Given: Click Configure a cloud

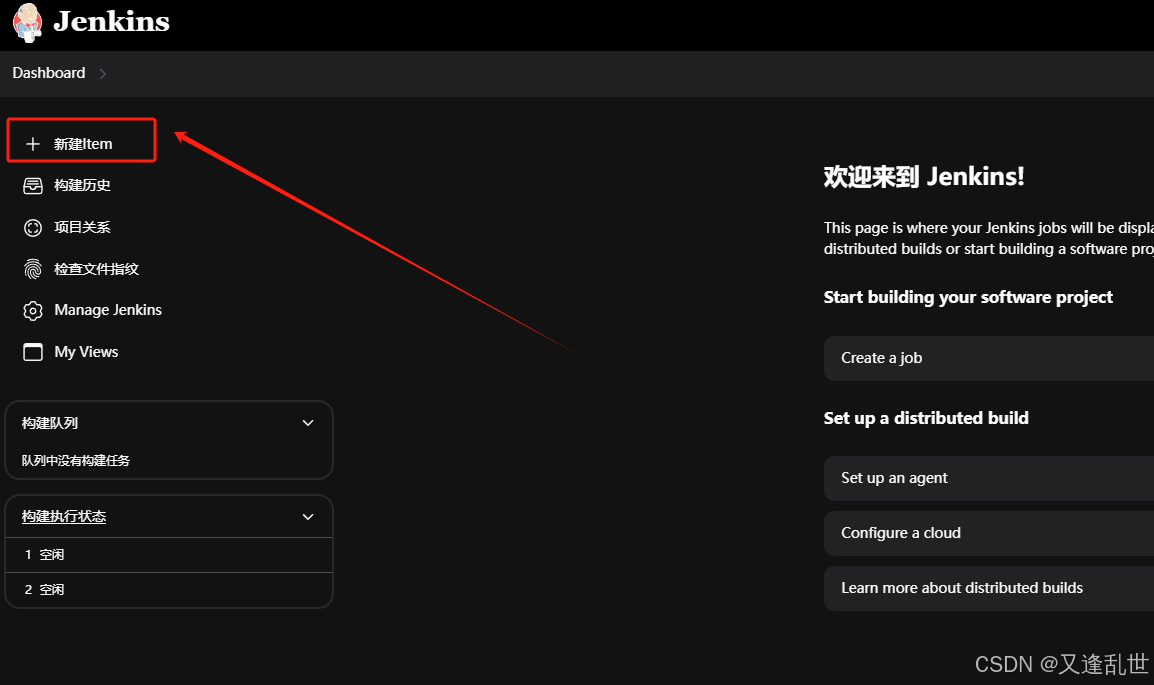Looking at the screenshot, I should tap(988, 533).
